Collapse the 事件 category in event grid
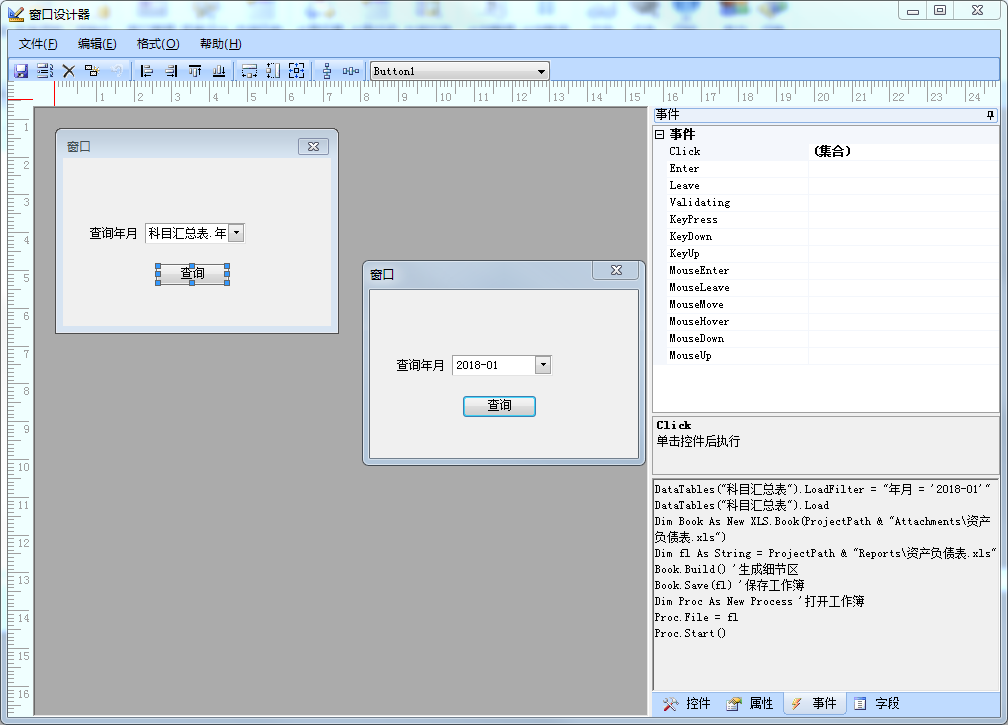The image size is (1008, 725). tap(659, 134)
